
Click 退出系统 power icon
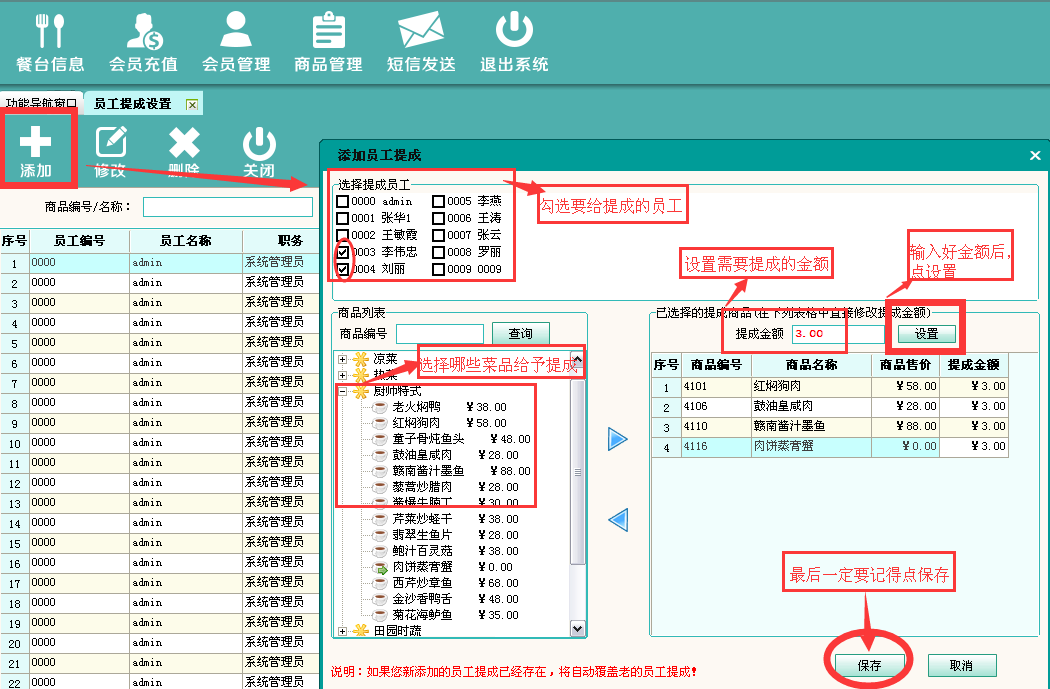click(x=514, y=42)
